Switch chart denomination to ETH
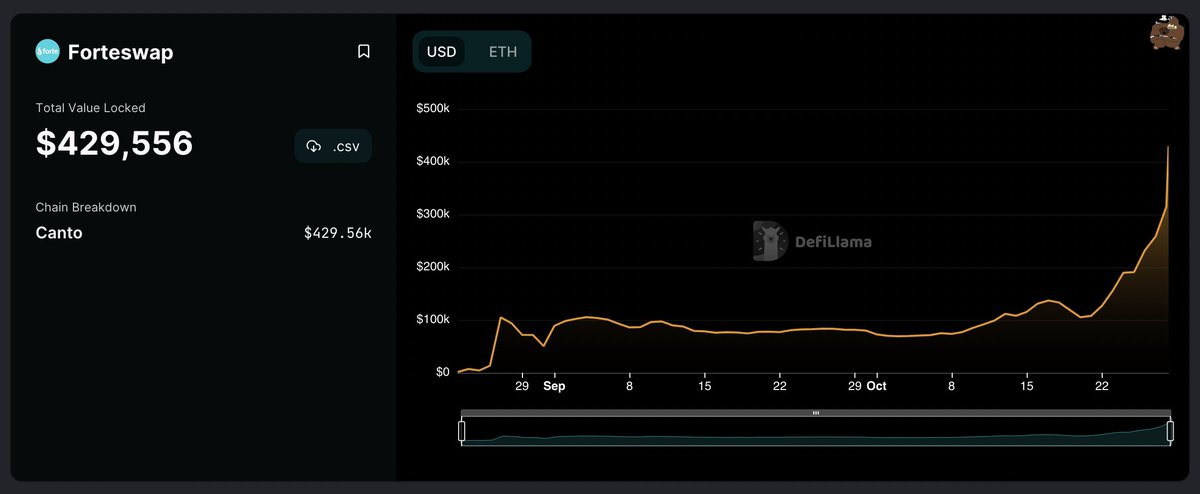The image size is (1200, 494). 503,52
